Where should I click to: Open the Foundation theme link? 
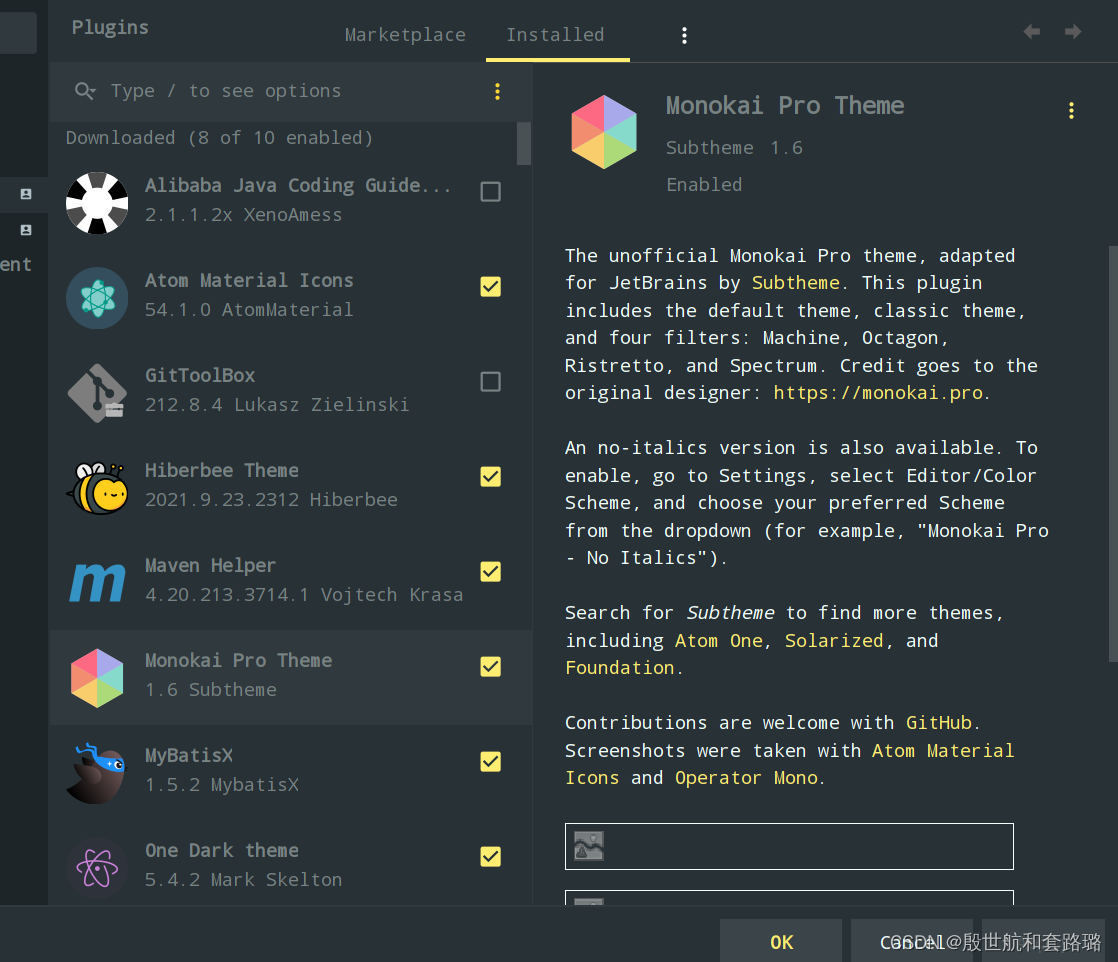click(620, 668)
